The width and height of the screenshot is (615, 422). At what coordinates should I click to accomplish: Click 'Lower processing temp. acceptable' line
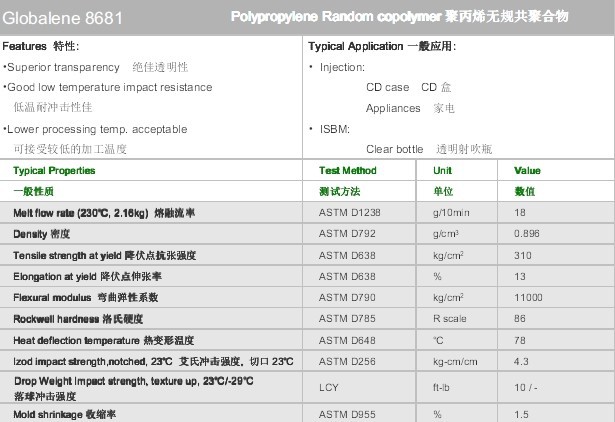pos(95,129)
